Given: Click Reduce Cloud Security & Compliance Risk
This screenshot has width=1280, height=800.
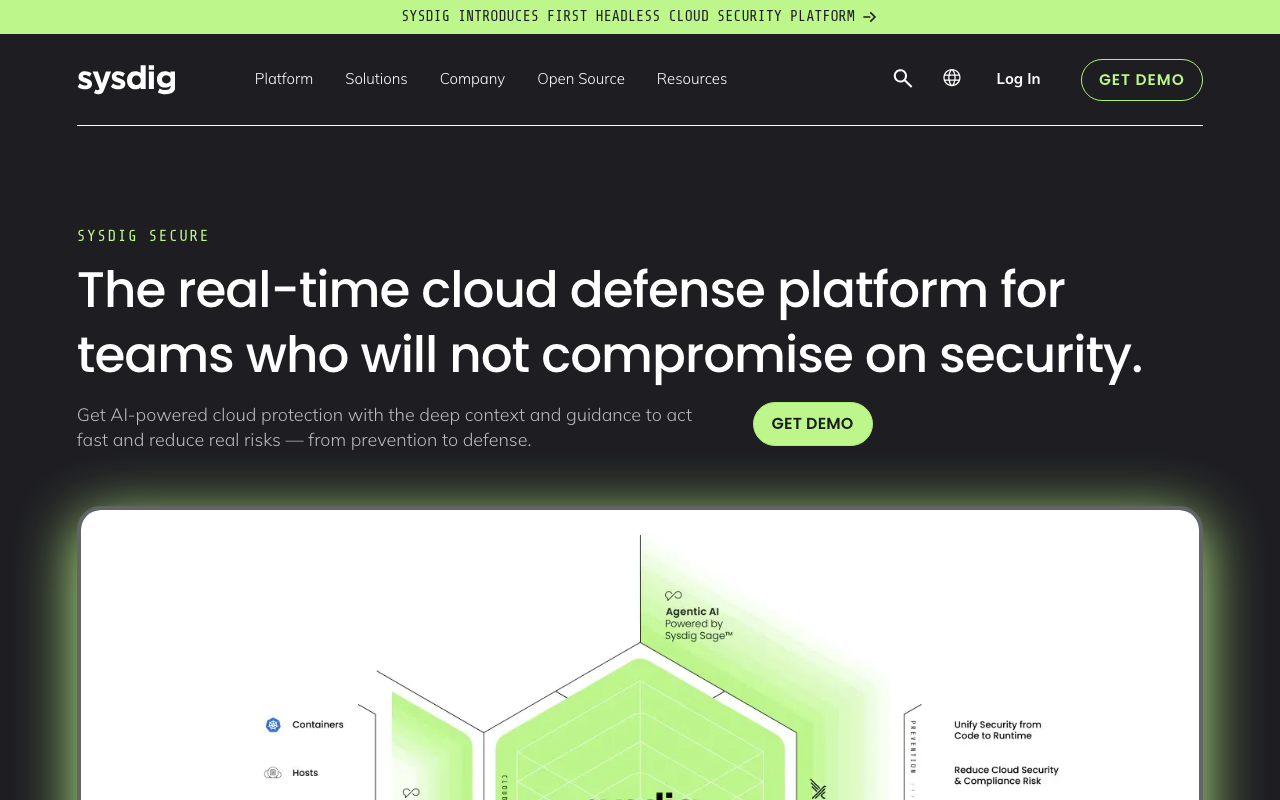Looking at the screenshot, I should coord(1006,775).
